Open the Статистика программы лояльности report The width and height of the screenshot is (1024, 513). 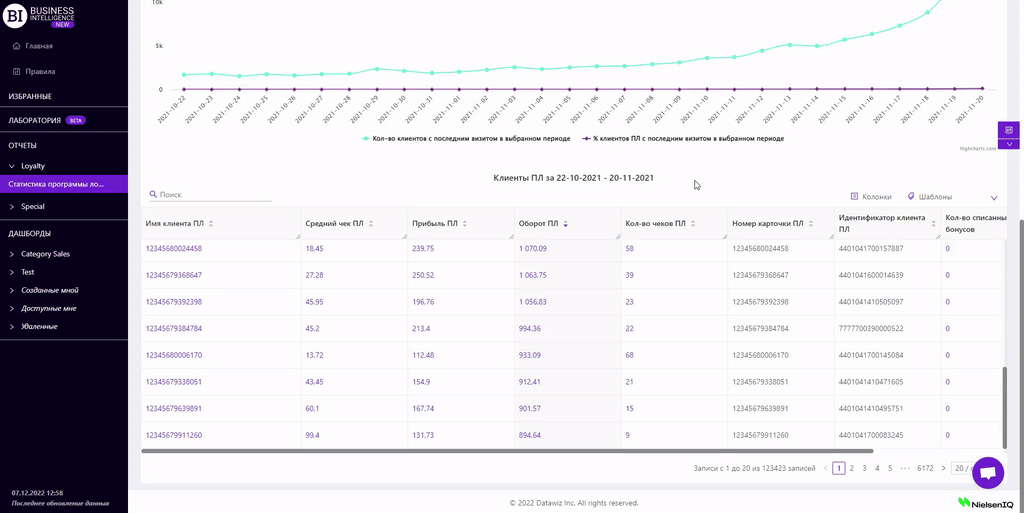[x=56, y=184]
